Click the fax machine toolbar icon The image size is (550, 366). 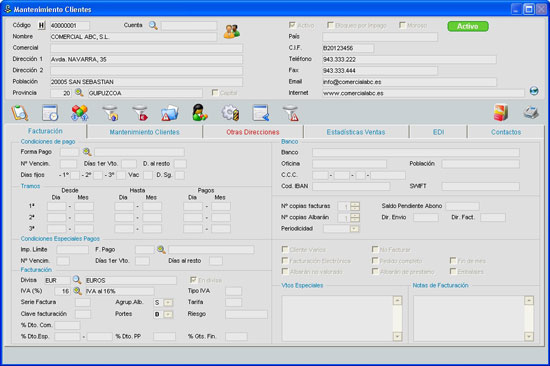[531, 113]
